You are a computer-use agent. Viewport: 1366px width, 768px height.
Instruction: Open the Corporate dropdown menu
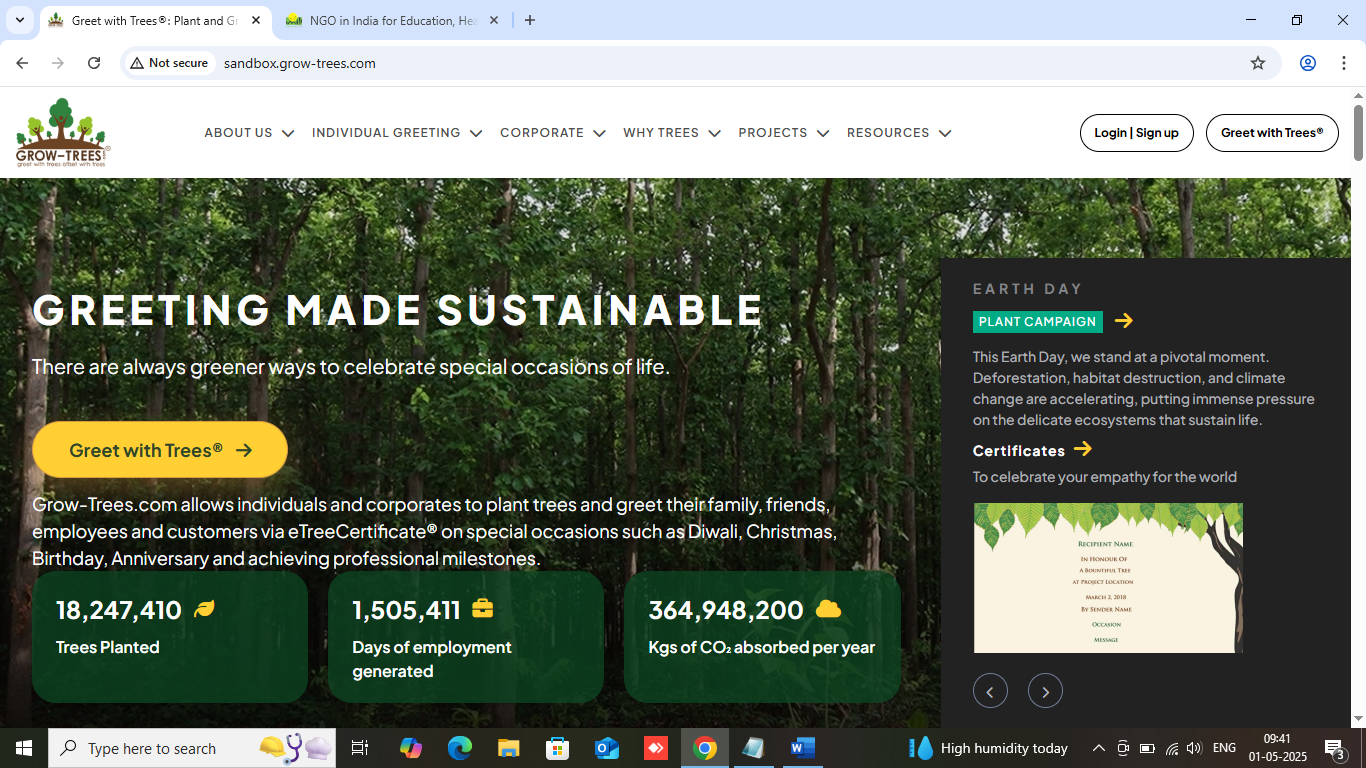point(552,133)
